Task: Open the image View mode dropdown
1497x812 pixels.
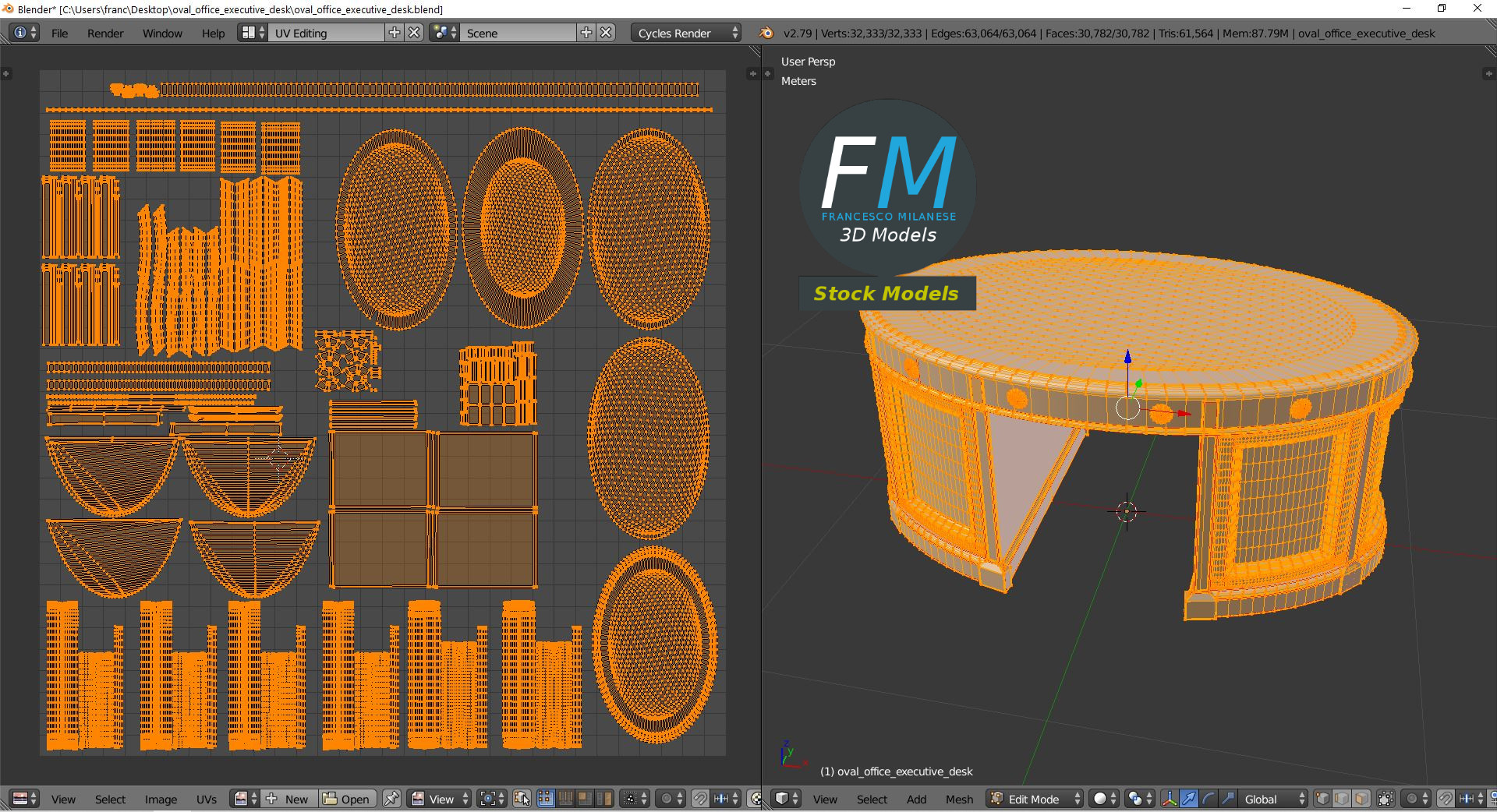Action: pos(440,799)
